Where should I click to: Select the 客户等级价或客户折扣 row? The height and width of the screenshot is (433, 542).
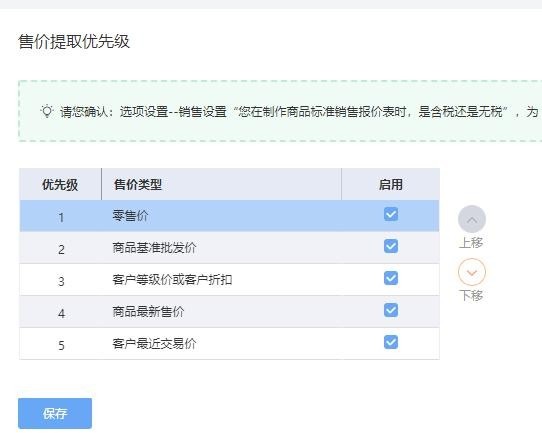click(230, 280)
